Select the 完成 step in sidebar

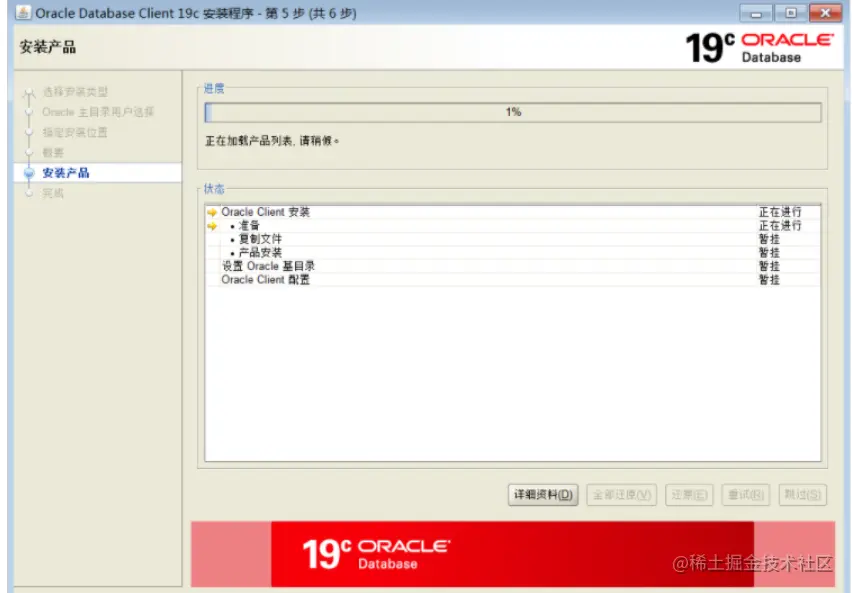pos(53,193)
